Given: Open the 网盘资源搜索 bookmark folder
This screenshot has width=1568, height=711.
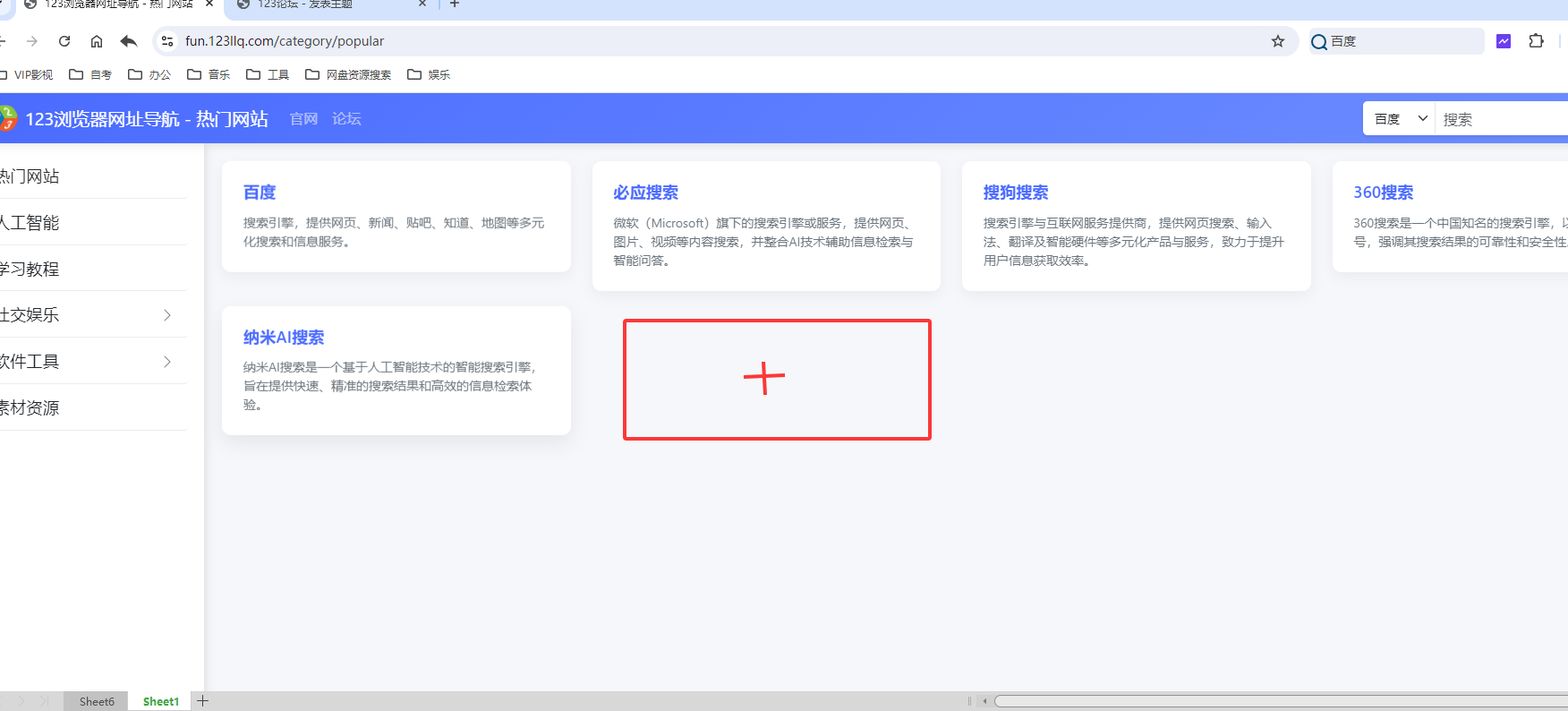Looking at the screenshot, I should click(x=349, y=74).
